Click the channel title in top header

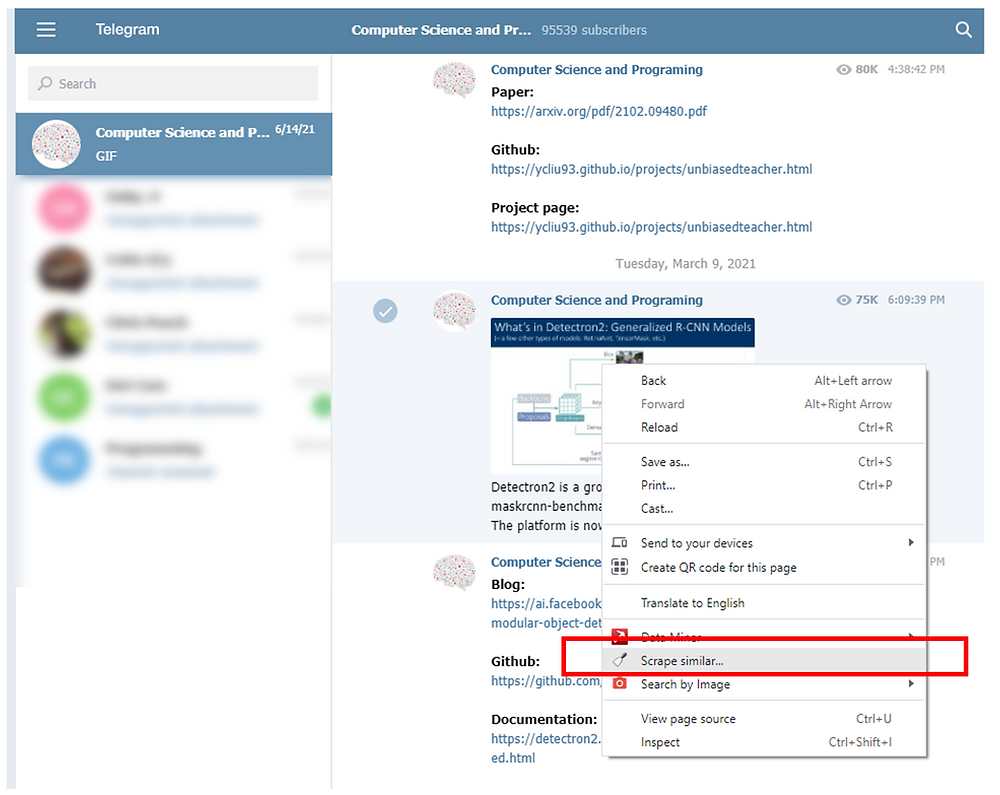click(x=441, y=30)
